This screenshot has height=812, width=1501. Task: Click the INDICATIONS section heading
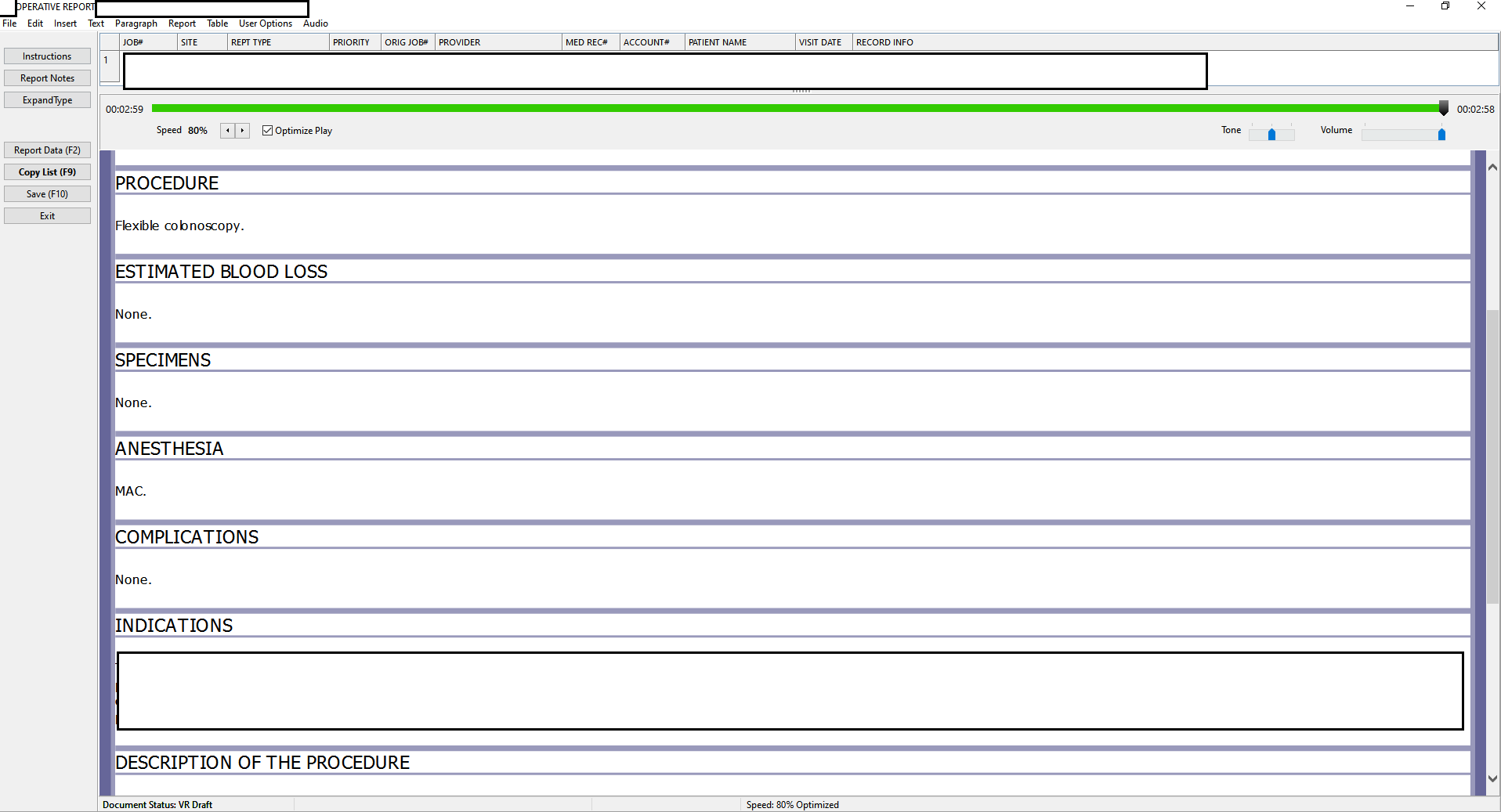coord(174,626)
